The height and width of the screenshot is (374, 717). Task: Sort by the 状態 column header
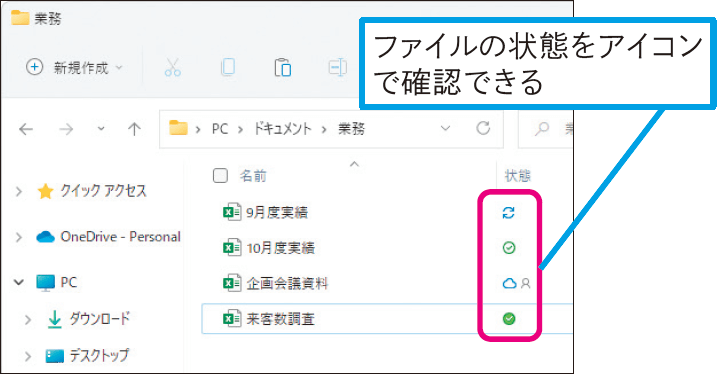[518, 176]
